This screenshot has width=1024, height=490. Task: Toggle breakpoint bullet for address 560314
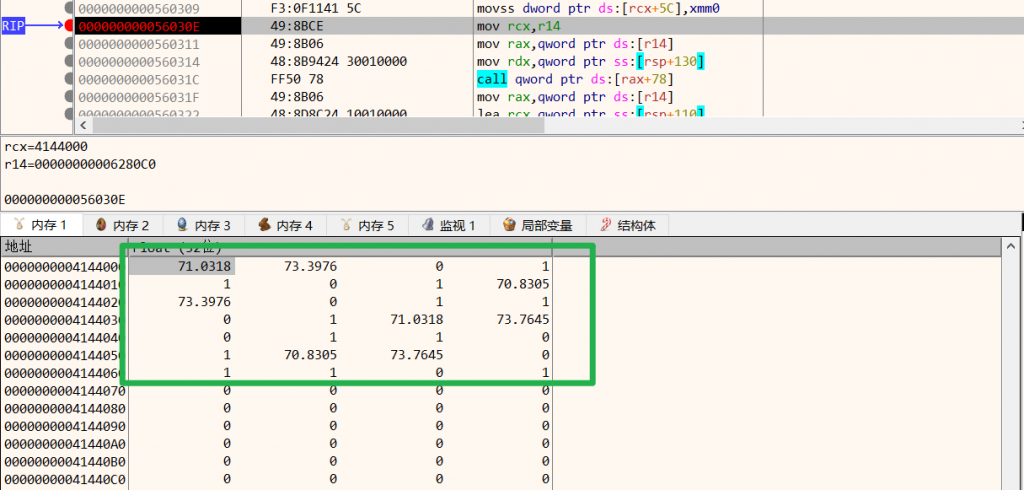point(69,61)
